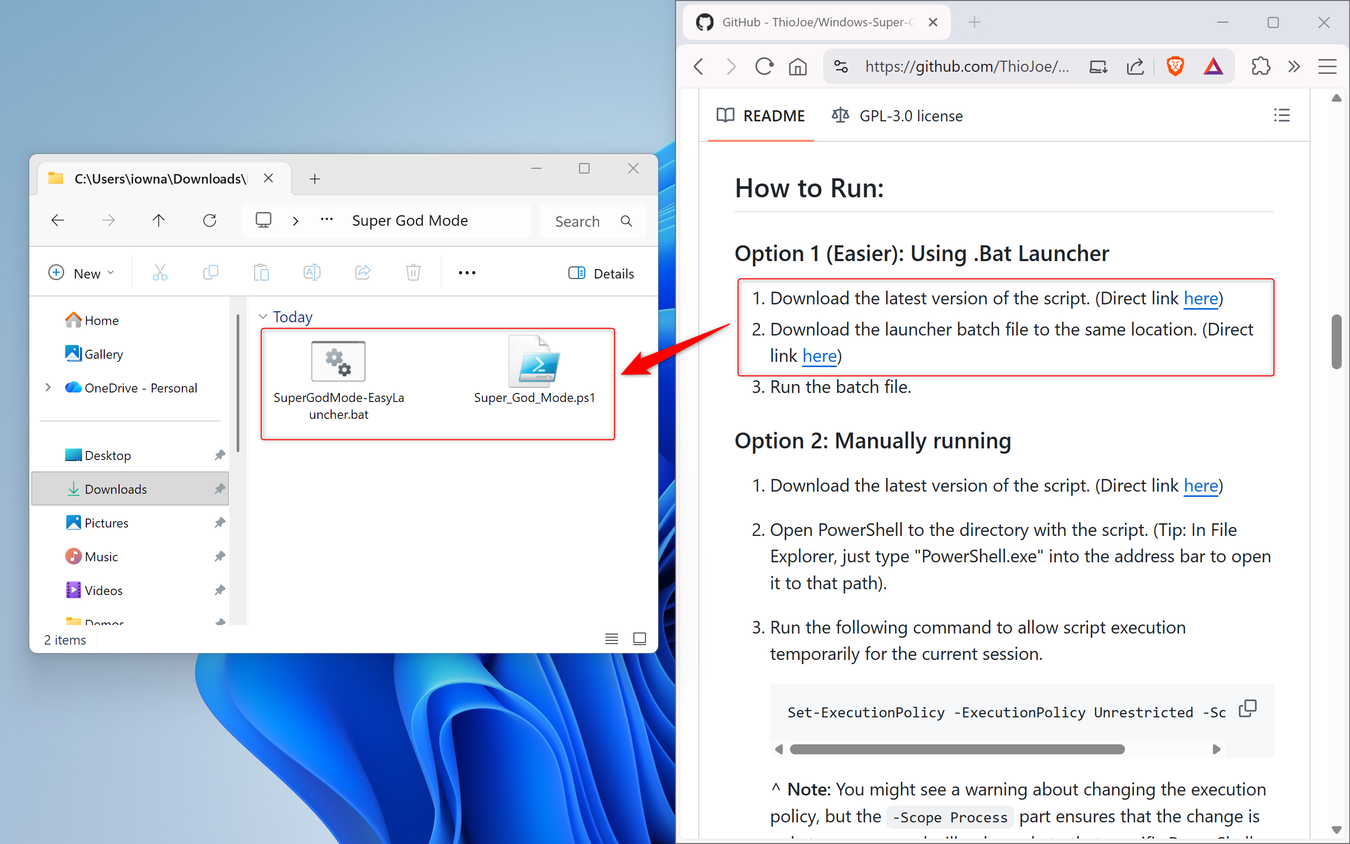Click the Delete trash icon
The image size is (1350, 844).
pyautogui.click(x=413, y=273)
